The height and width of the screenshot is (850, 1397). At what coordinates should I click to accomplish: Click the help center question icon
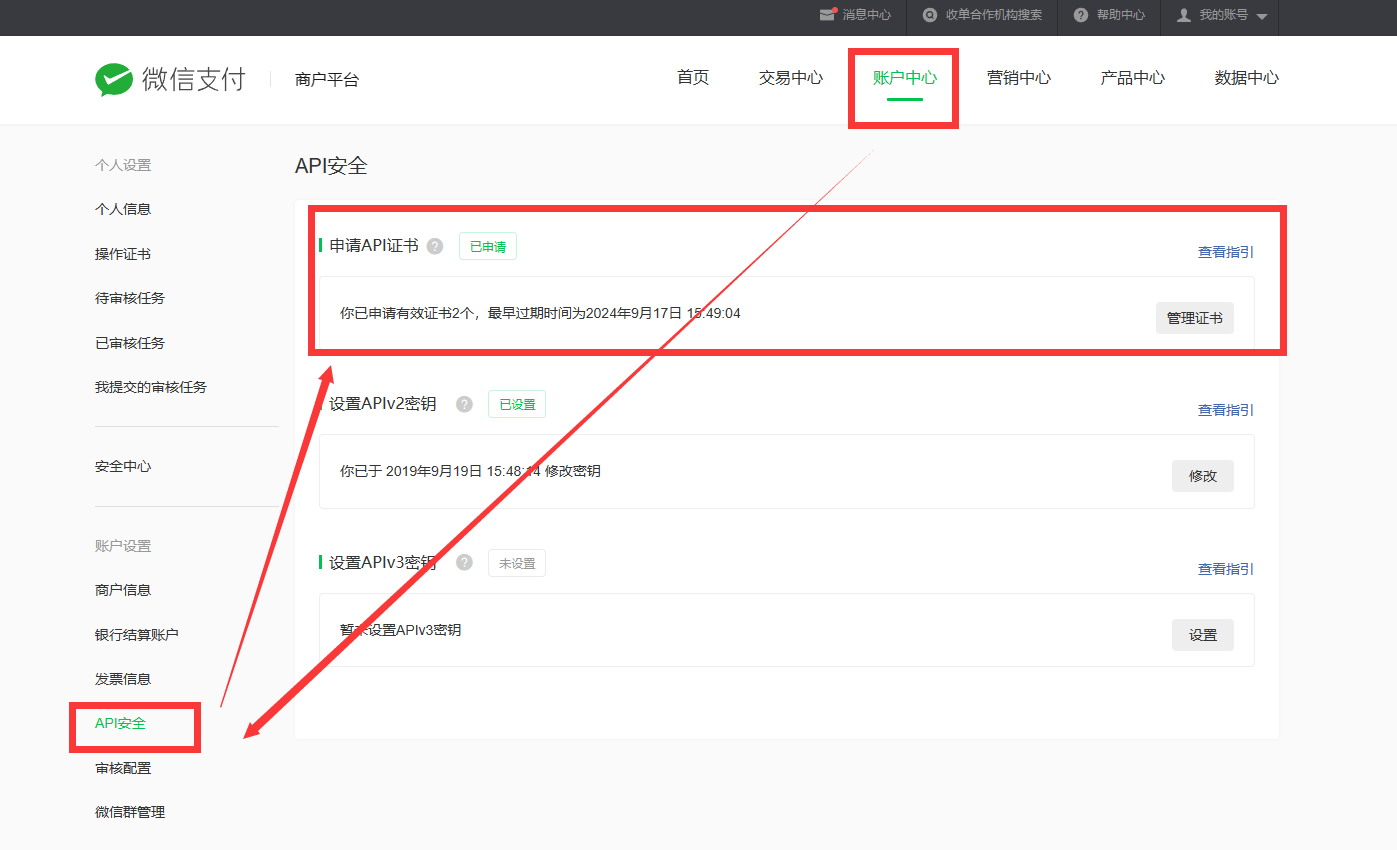tap(1081, 15)
